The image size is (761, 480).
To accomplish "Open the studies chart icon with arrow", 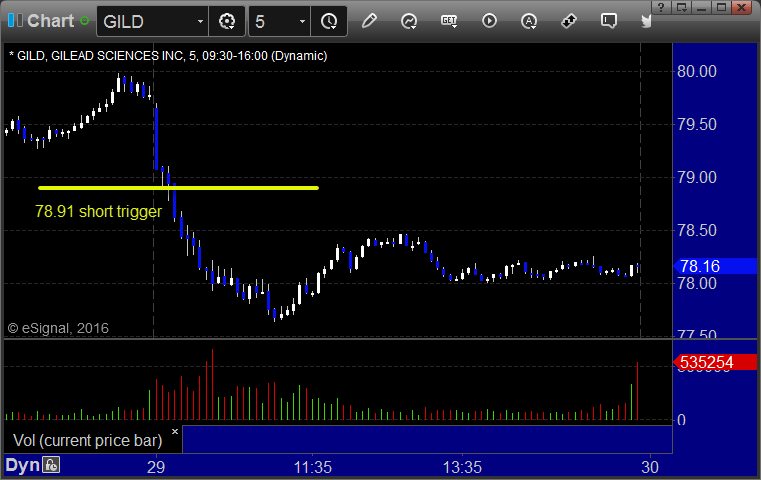I will (x=409, y=21).
